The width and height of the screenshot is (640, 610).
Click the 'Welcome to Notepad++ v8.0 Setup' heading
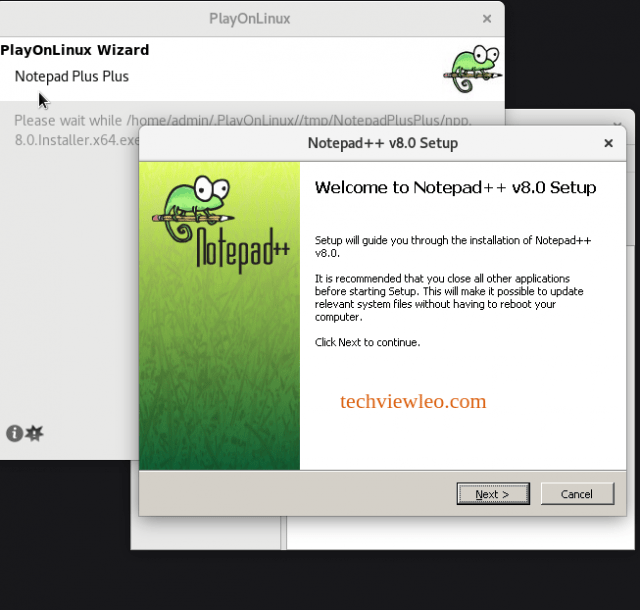455,187
